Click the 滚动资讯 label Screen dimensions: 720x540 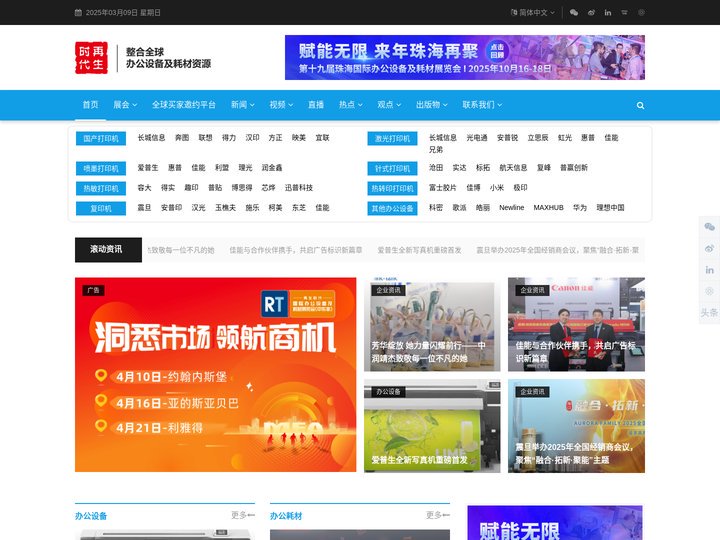(x=108, y=250)
